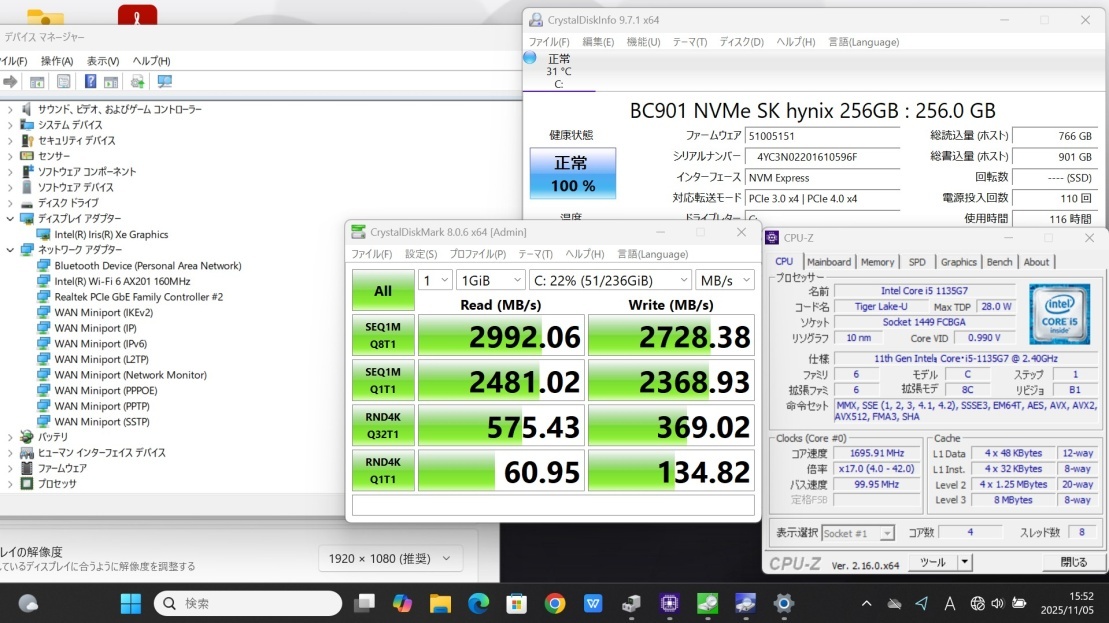Select the C: drive status indicator in CrystalDiskInfo
Viewport: 1109px width, 623px height.
[558, 71]
